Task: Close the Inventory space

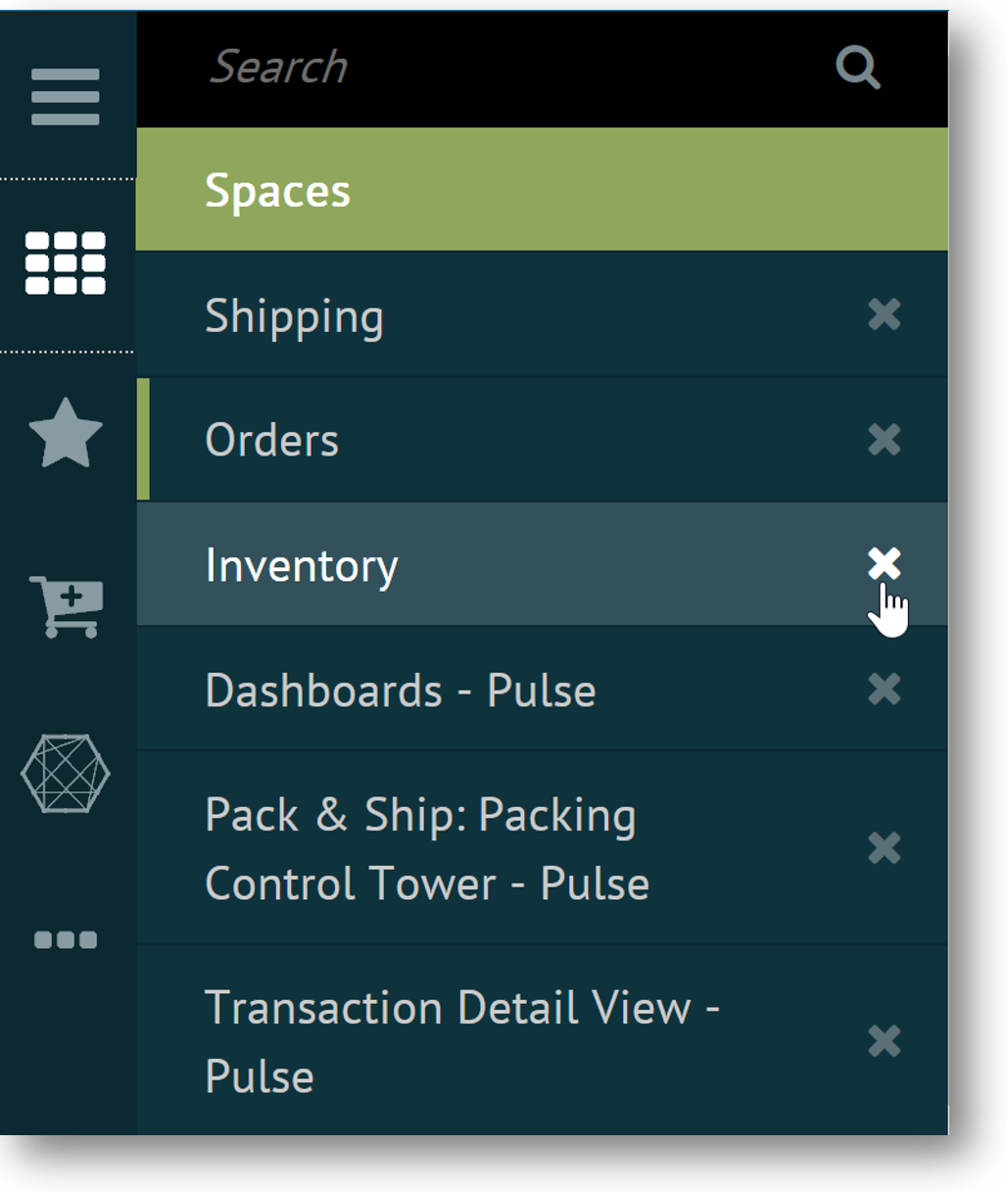Action: 884,563
